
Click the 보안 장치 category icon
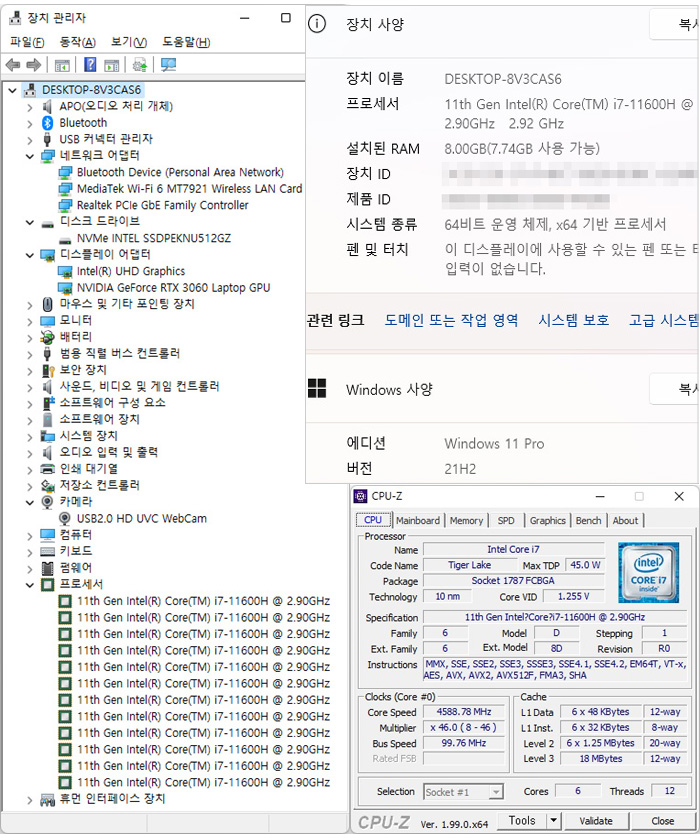(48, 370)
